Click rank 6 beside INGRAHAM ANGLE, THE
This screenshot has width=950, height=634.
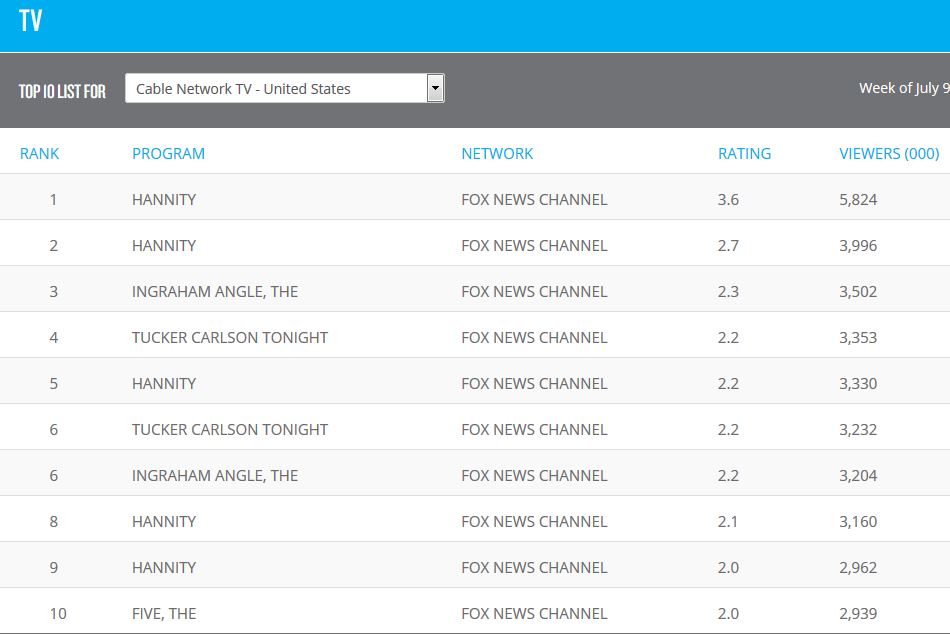53,476
